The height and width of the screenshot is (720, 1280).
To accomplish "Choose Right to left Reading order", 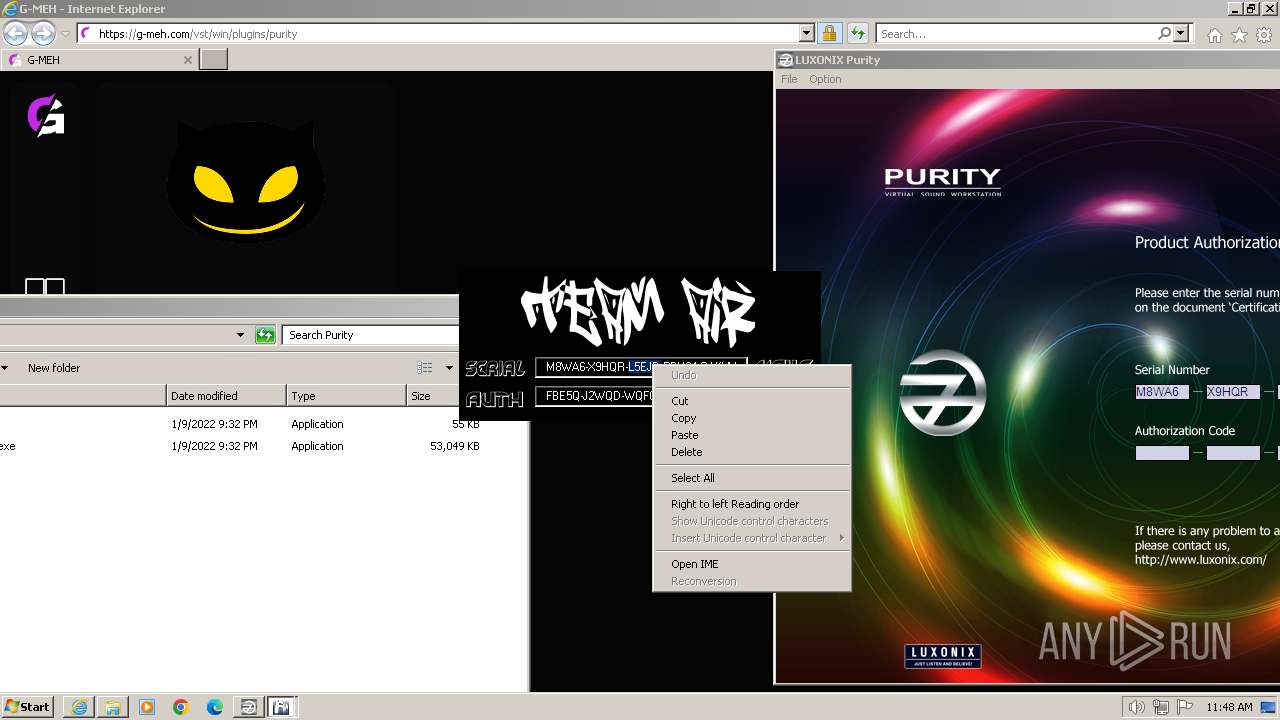I will click(x=750, y=504).
